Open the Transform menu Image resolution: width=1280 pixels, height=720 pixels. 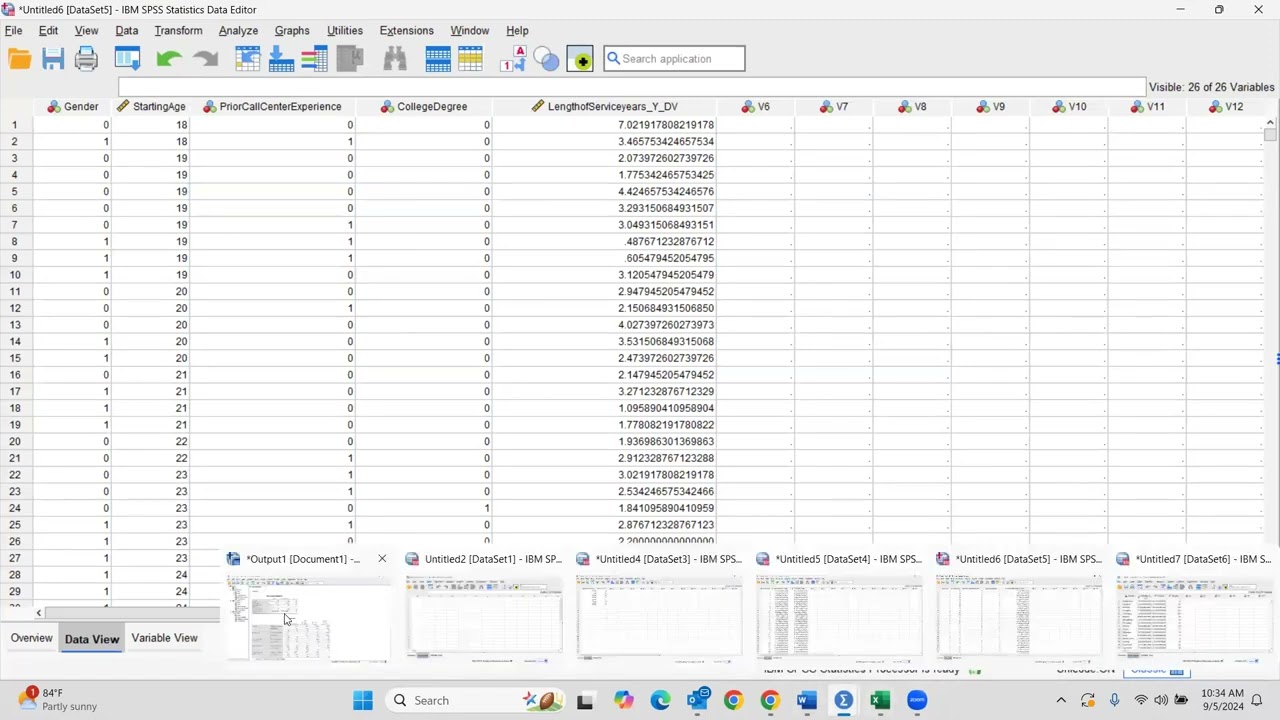[x=178, y=31]
